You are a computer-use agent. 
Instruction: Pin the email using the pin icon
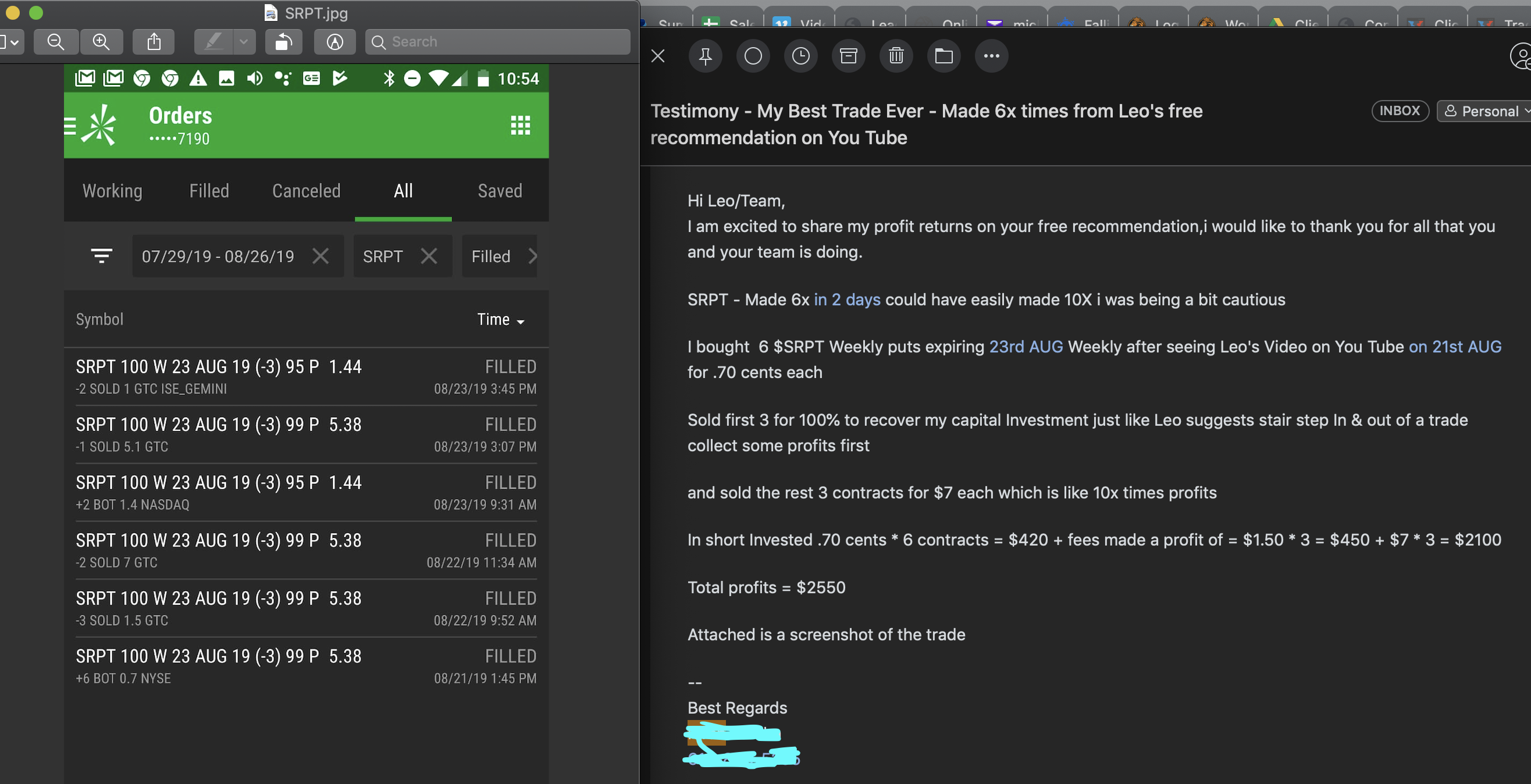pyautogui.click(x=706, y=56)
